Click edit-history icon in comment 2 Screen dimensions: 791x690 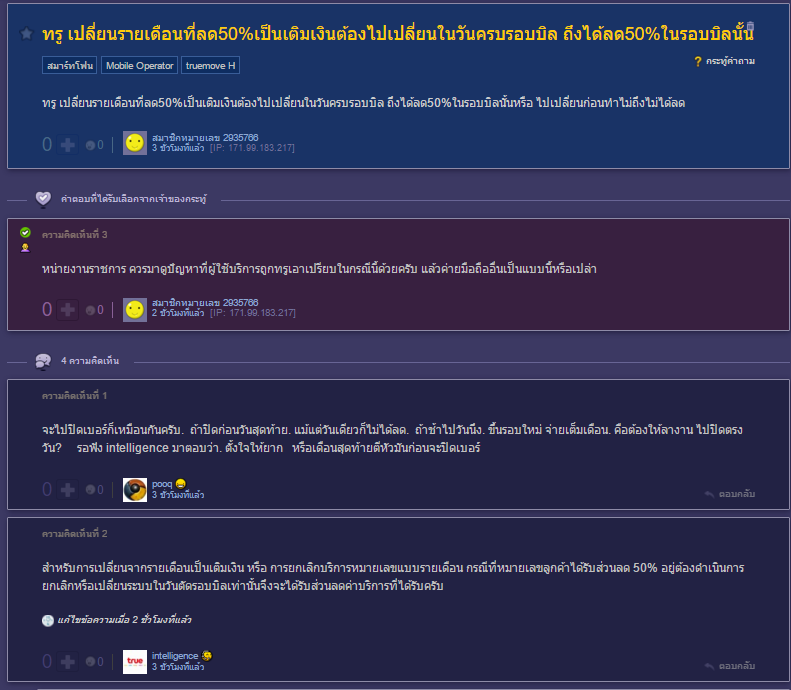click(x=48, y=620)
